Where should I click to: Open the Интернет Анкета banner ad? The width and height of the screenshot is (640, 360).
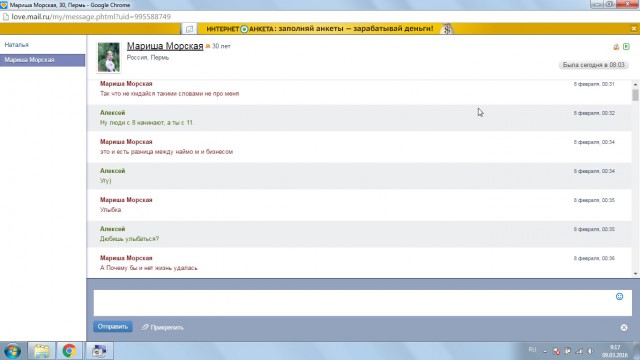[320, 29]
